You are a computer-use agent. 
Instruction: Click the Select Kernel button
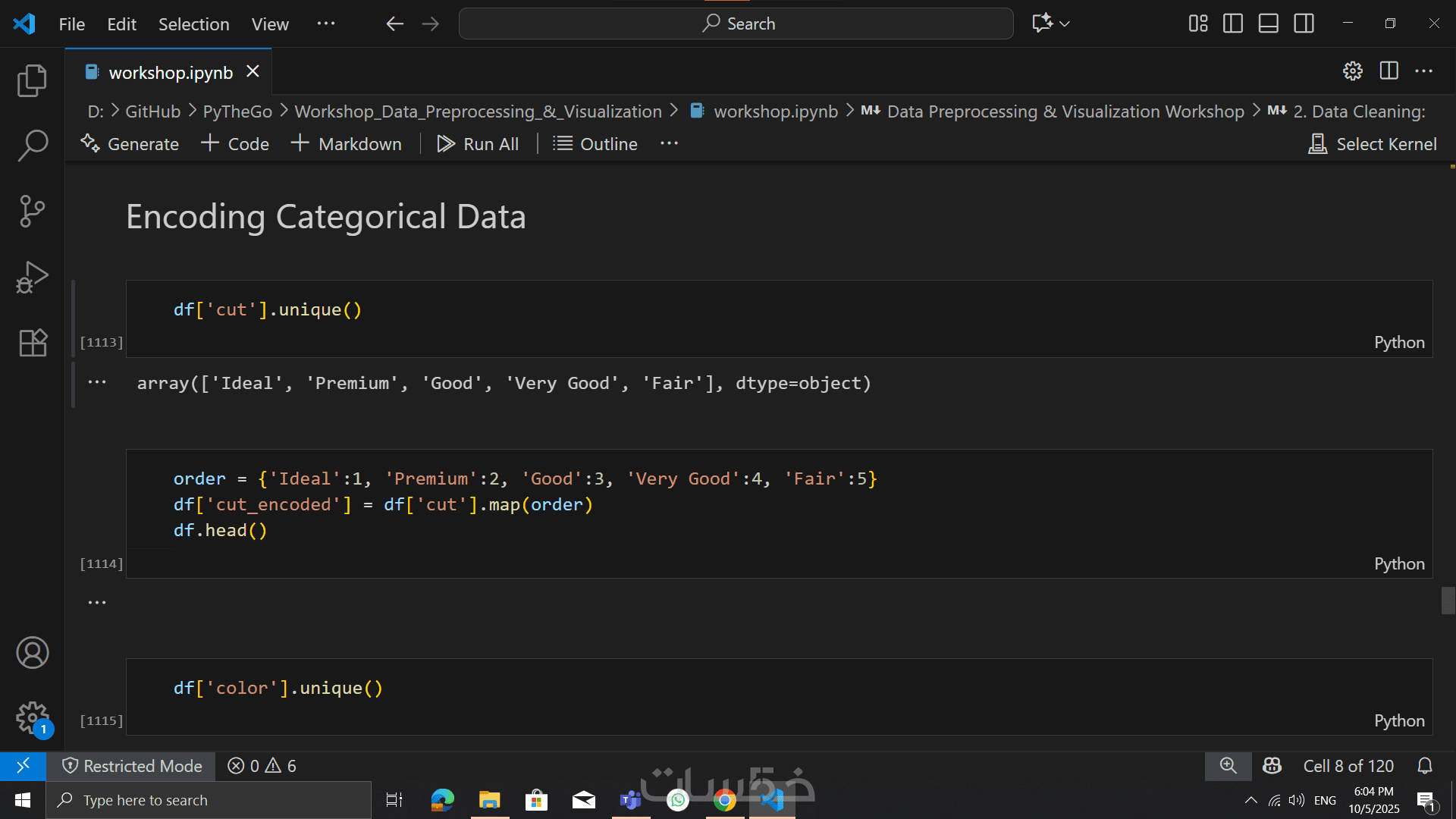[1373, 144]
